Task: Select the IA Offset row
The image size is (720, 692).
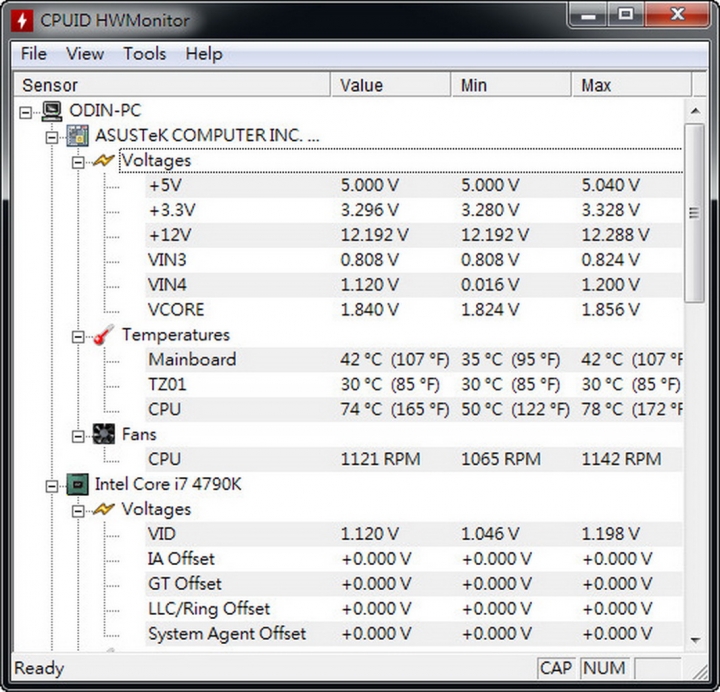Action: point(413,559)
